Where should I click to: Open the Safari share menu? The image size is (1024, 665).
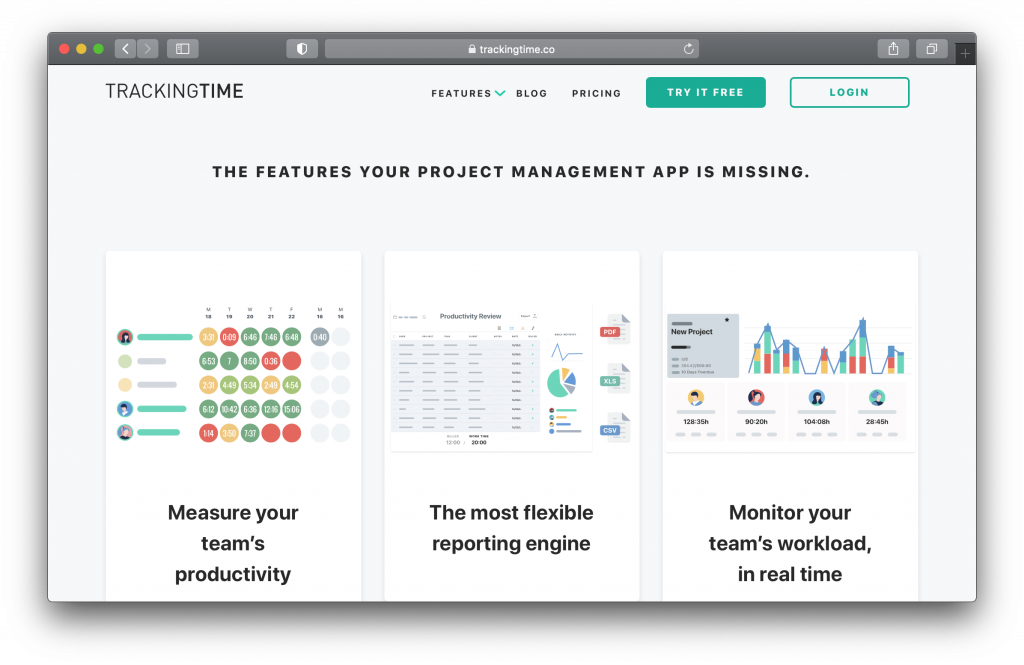(x=893, y=49)
